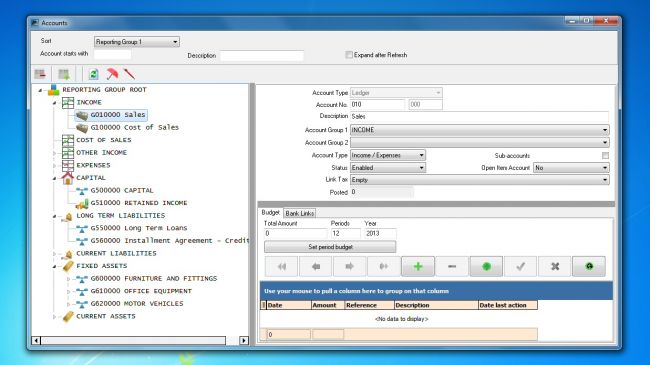This screenshot has height=365, width=650.
Task: Switch to the Bank Links tab
Action: pyautogui.click(x=300, y=213)
